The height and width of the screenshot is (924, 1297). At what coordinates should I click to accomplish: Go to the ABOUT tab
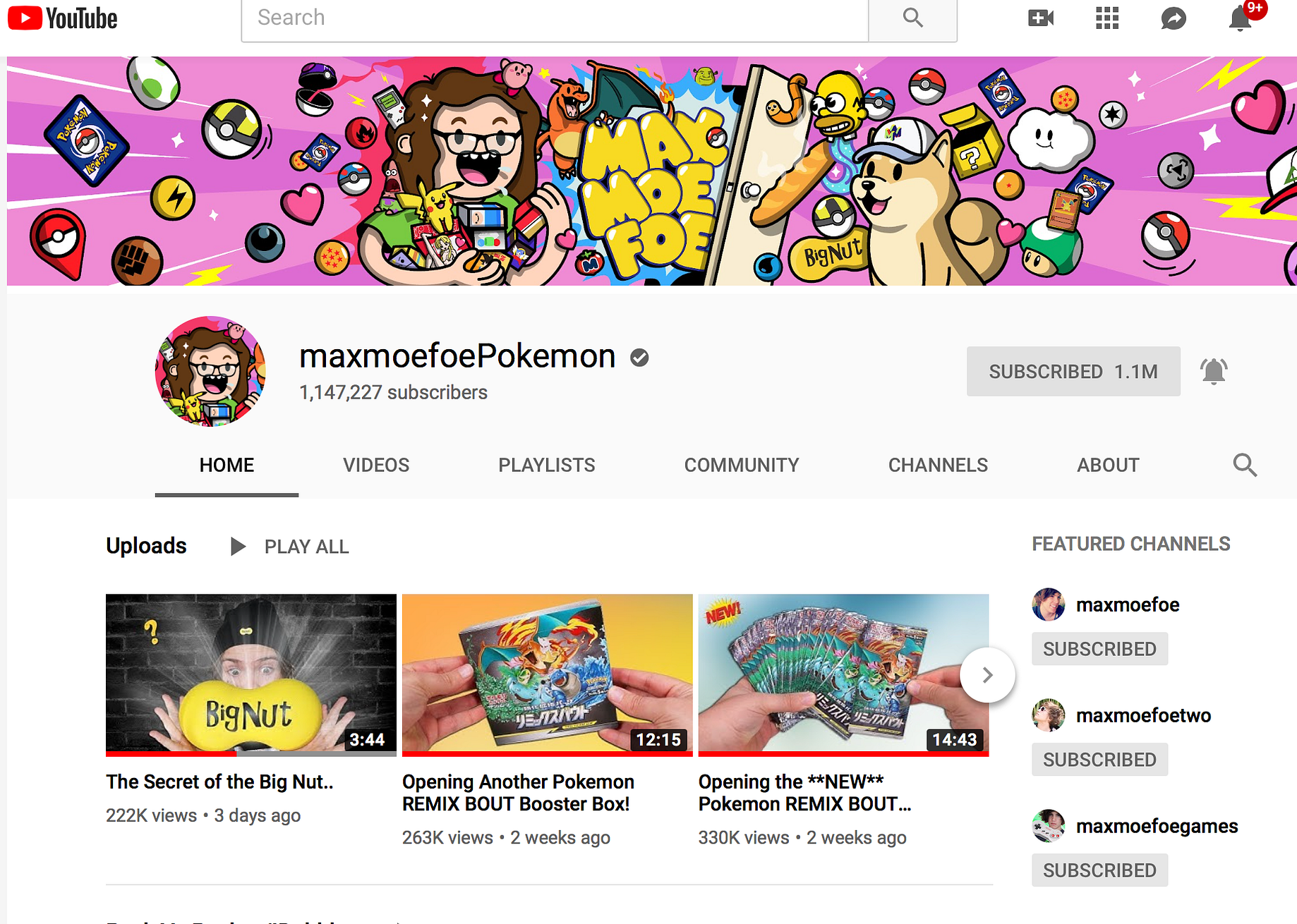[1108, 466]
